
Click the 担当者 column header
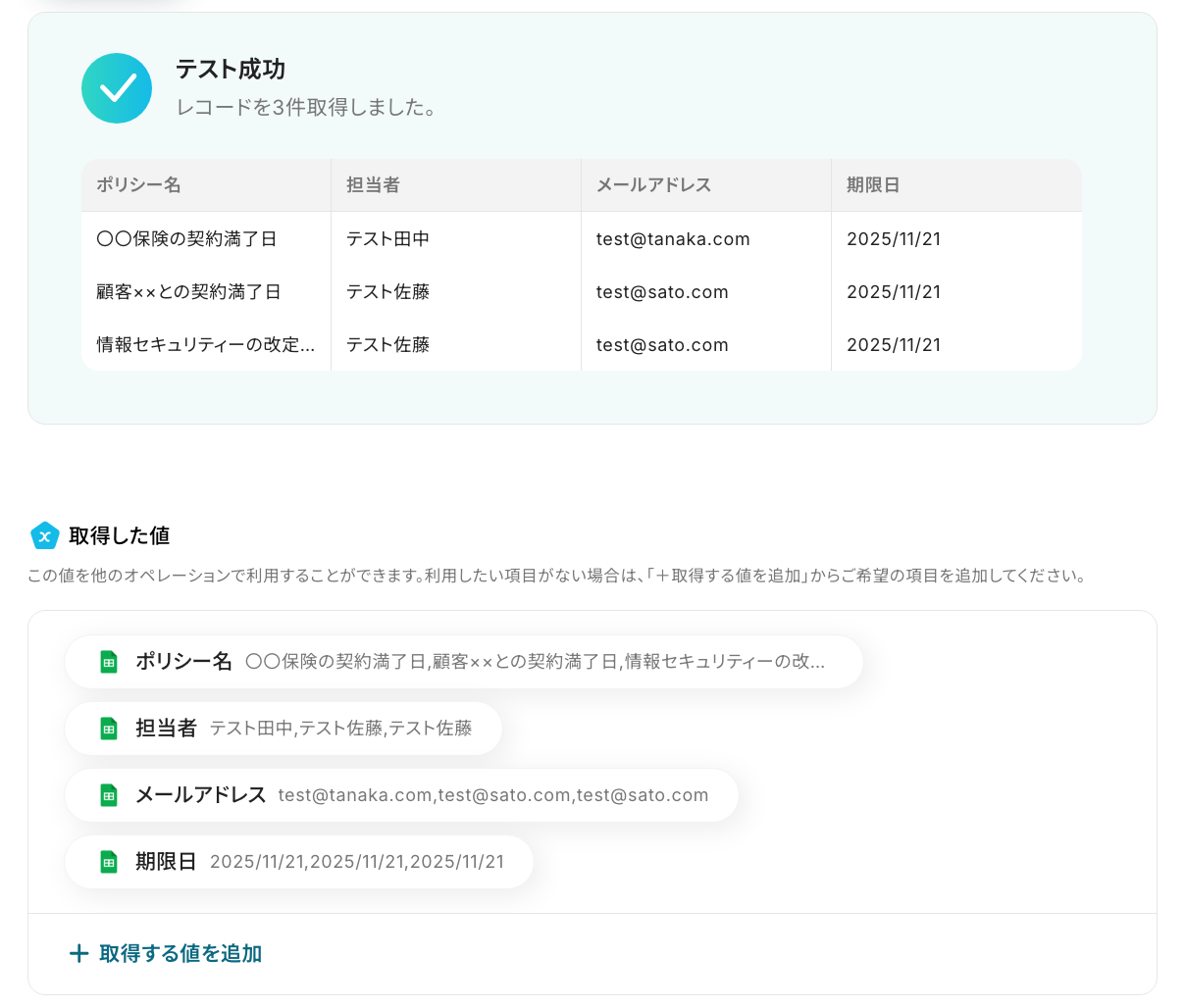[456, 185]
